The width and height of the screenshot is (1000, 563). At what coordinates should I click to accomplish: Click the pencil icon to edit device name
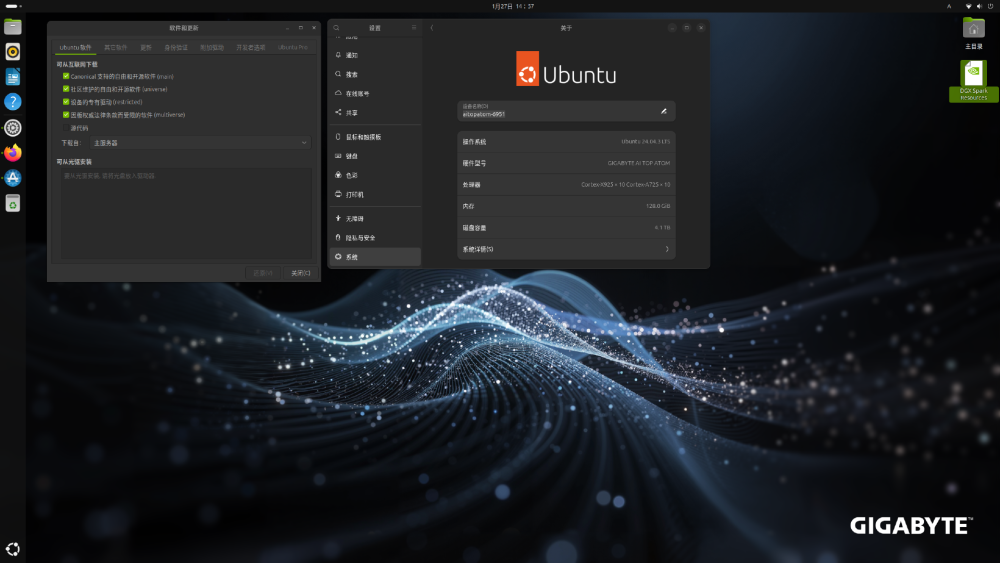(x=664, y=112)
